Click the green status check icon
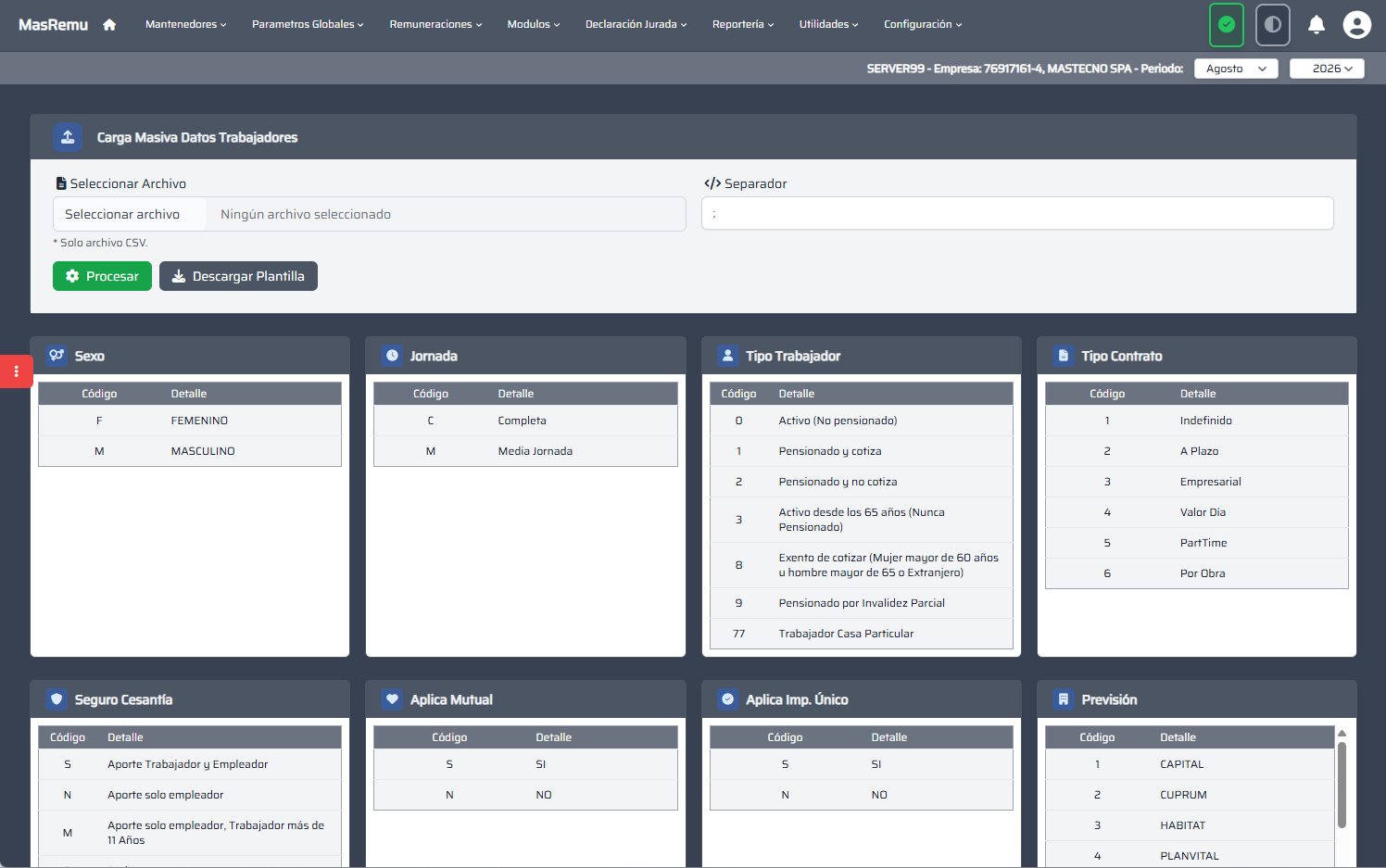Viewport: 1386px width, 868px height. pos(1227,25)
